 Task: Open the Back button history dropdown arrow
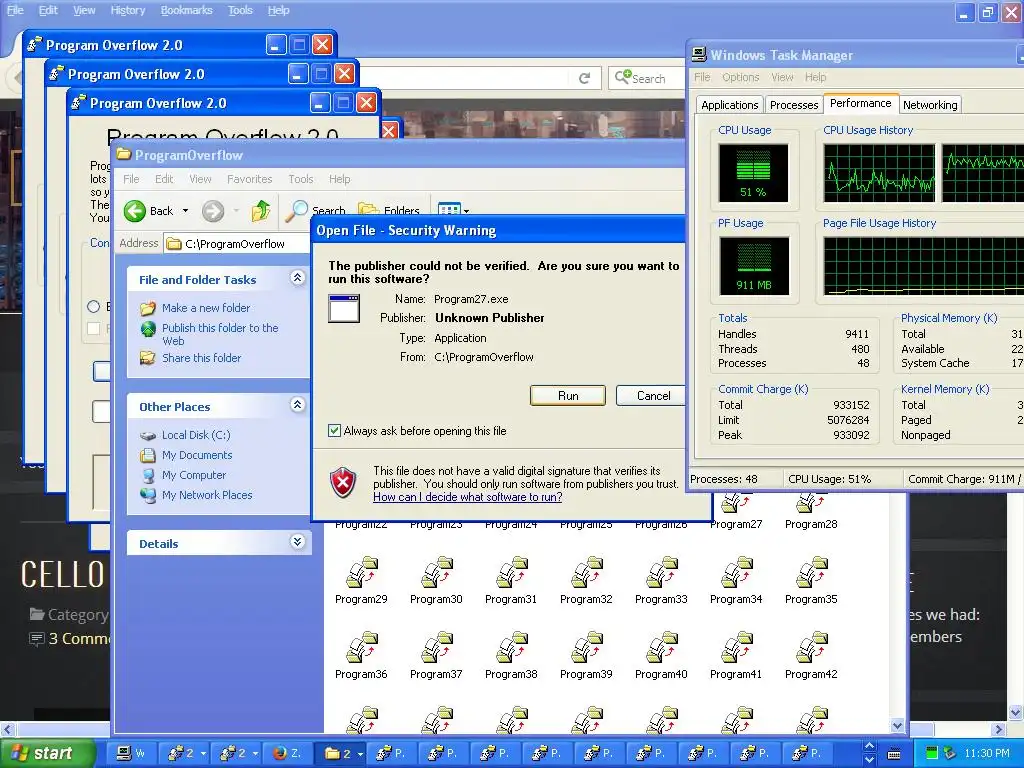coord(185,210)
